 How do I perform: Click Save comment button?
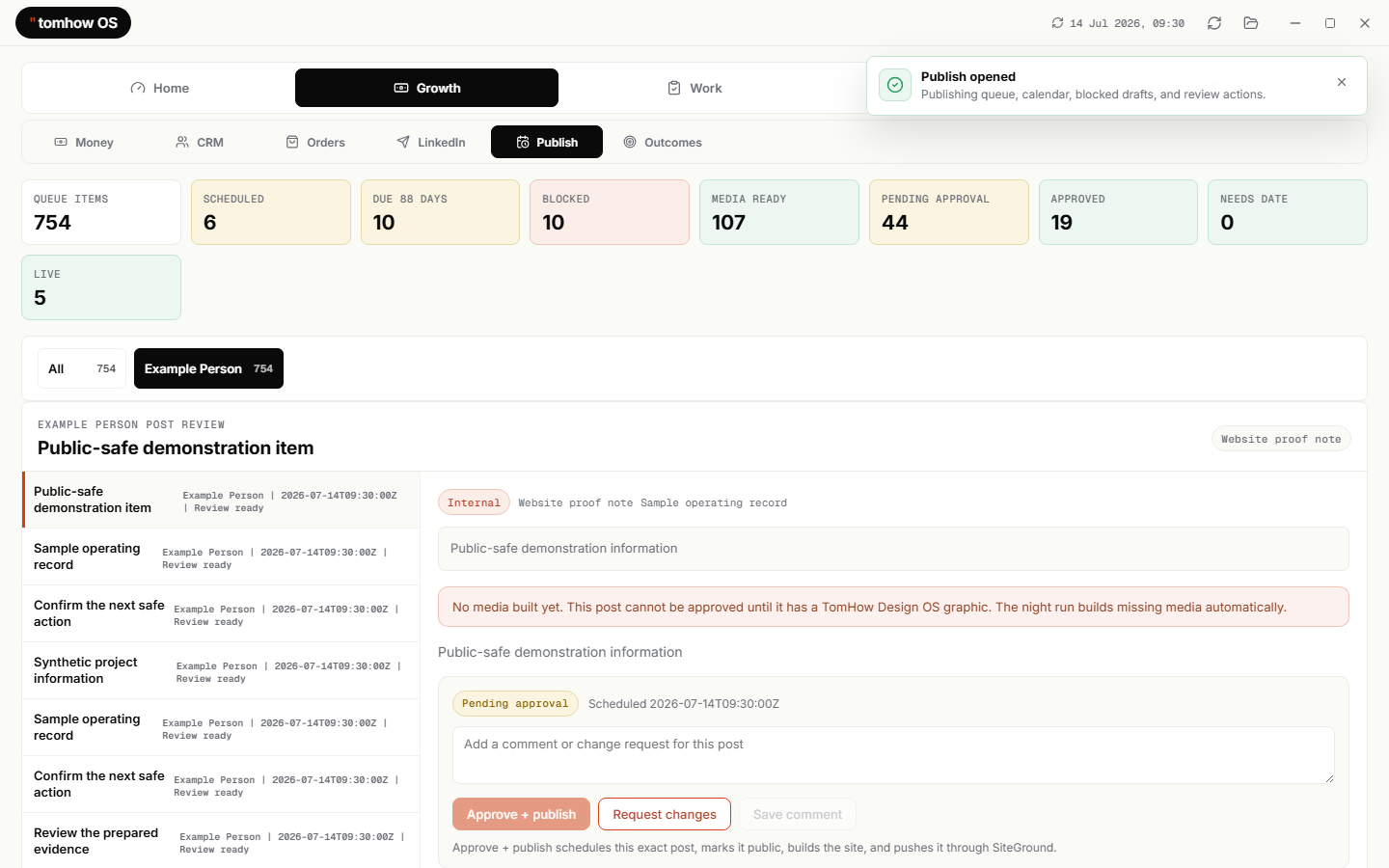pyautogui.click(x=798, y=814)
